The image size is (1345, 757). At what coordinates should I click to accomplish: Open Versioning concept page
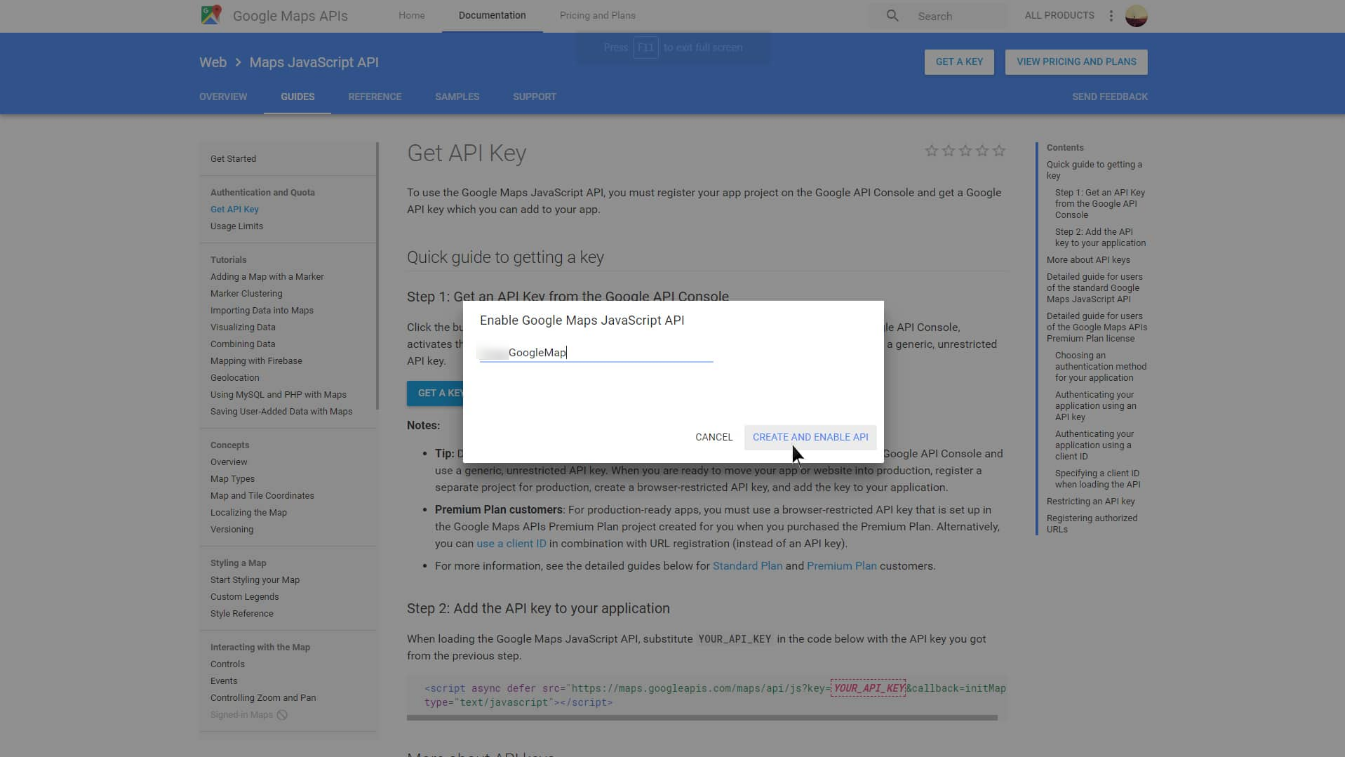click(231, 529)
